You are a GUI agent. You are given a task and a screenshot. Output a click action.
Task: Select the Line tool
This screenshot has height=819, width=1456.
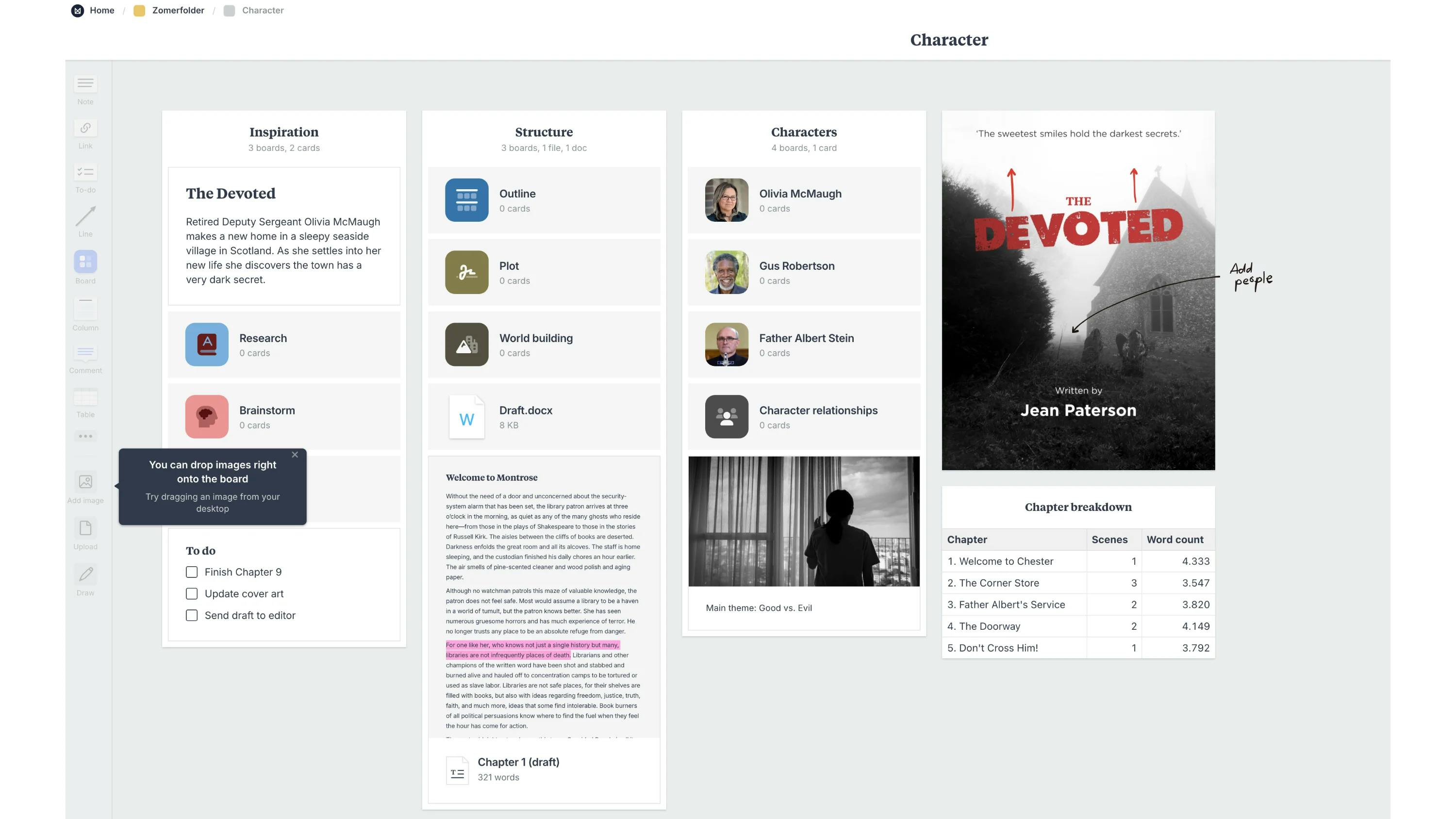click(x=85, y=216)
